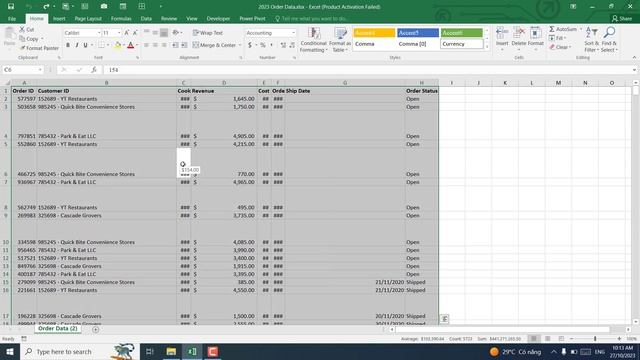
Task: Click the Redo arrow icon
Action: [46, 7]
